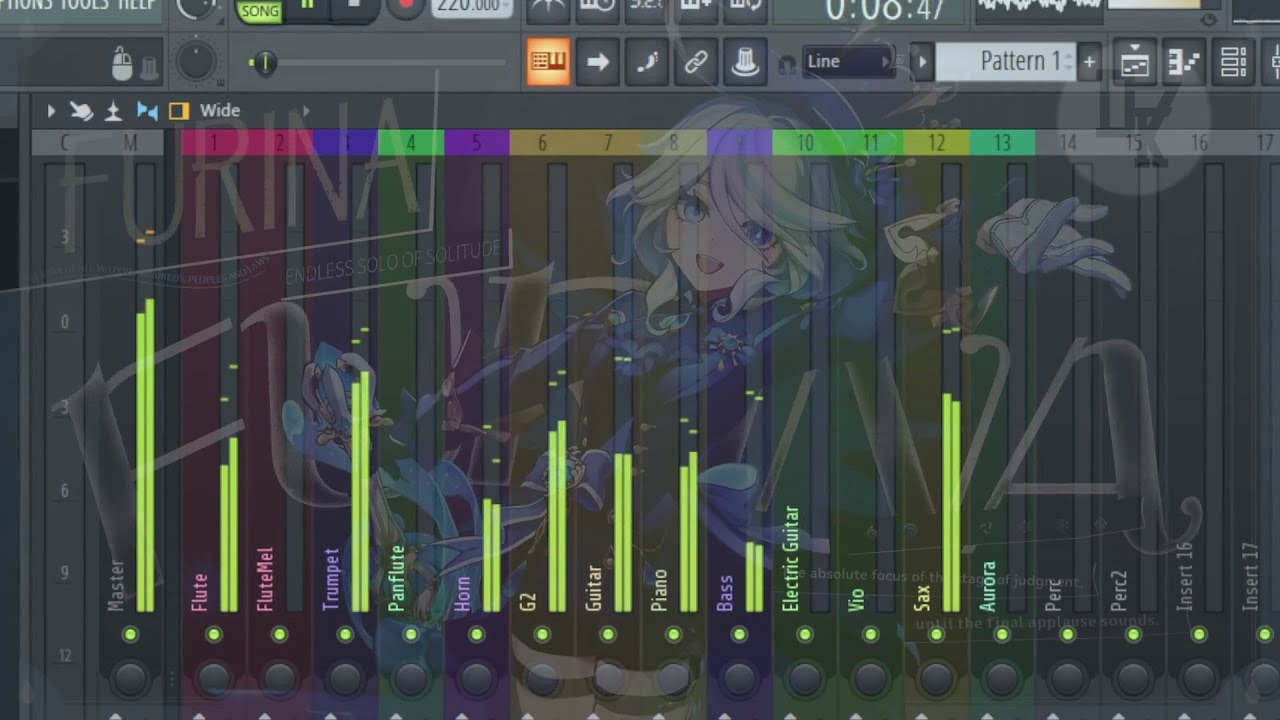
Task: Select mixer track 10 header
Action: click(x=805, y=143)
